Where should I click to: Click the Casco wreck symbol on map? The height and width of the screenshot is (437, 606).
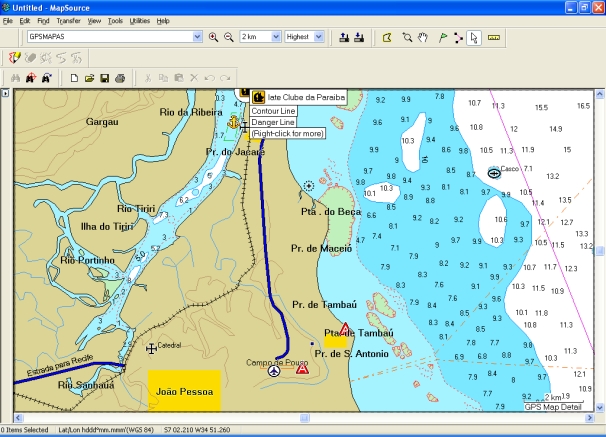[x=493, y=173]
